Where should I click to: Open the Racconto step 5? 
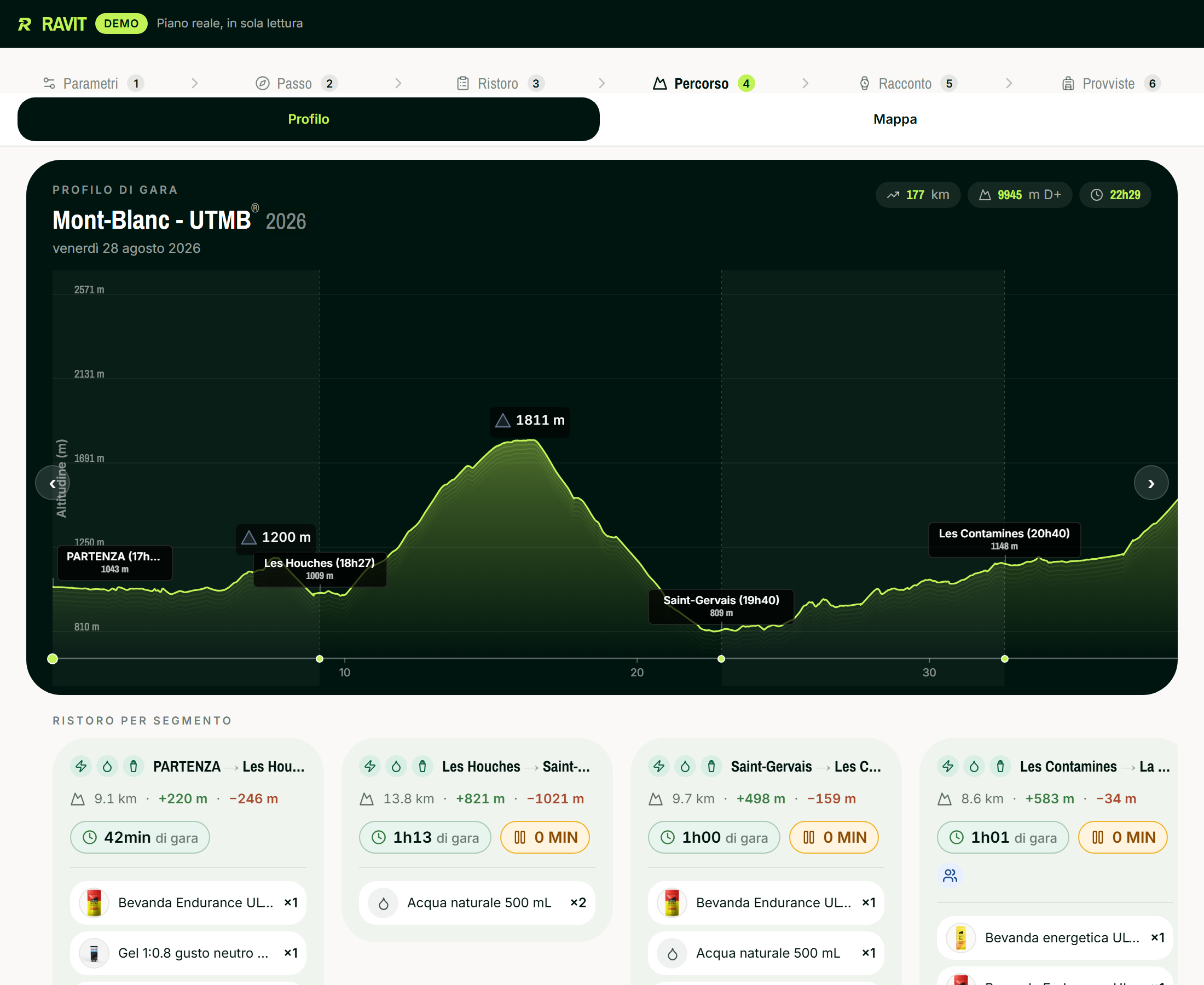[x=908, y=83]
